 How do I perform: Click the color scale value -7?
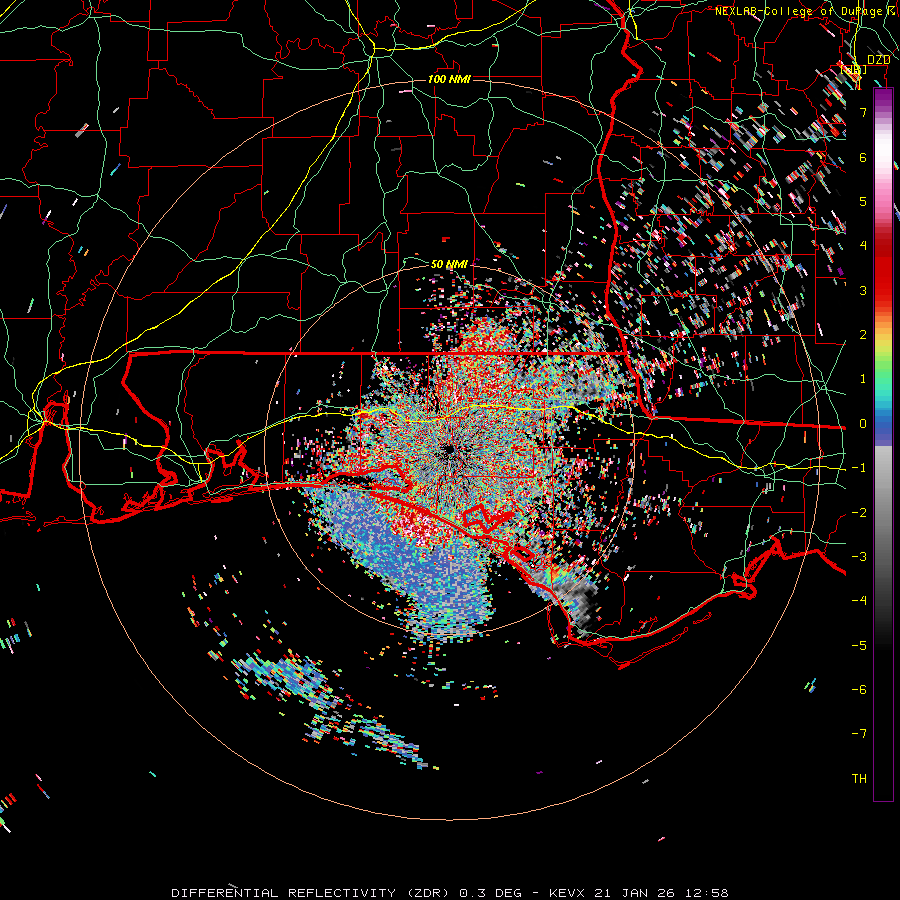859,734
